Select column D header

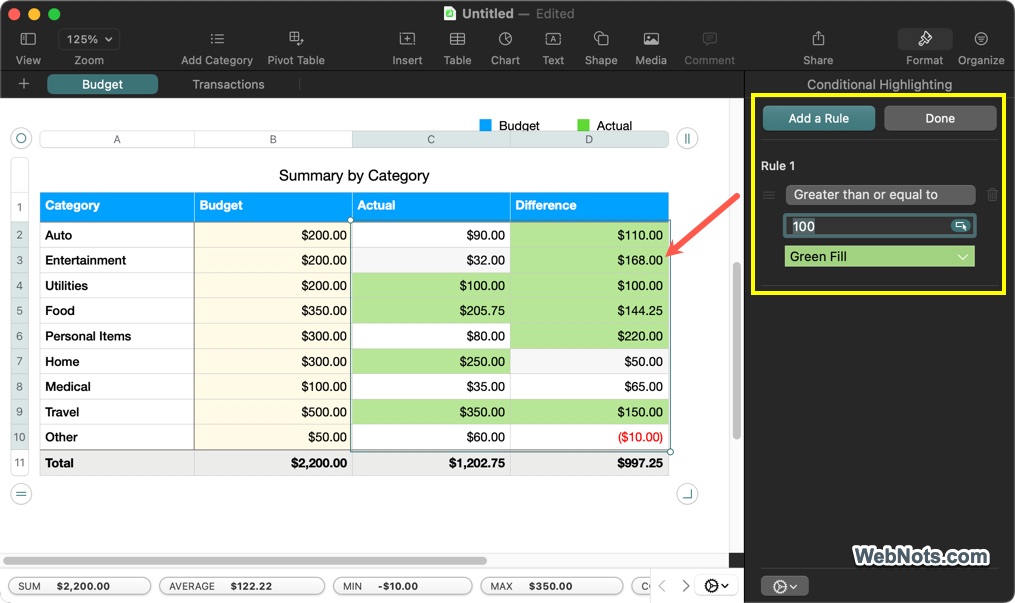[x=589, y=139]
